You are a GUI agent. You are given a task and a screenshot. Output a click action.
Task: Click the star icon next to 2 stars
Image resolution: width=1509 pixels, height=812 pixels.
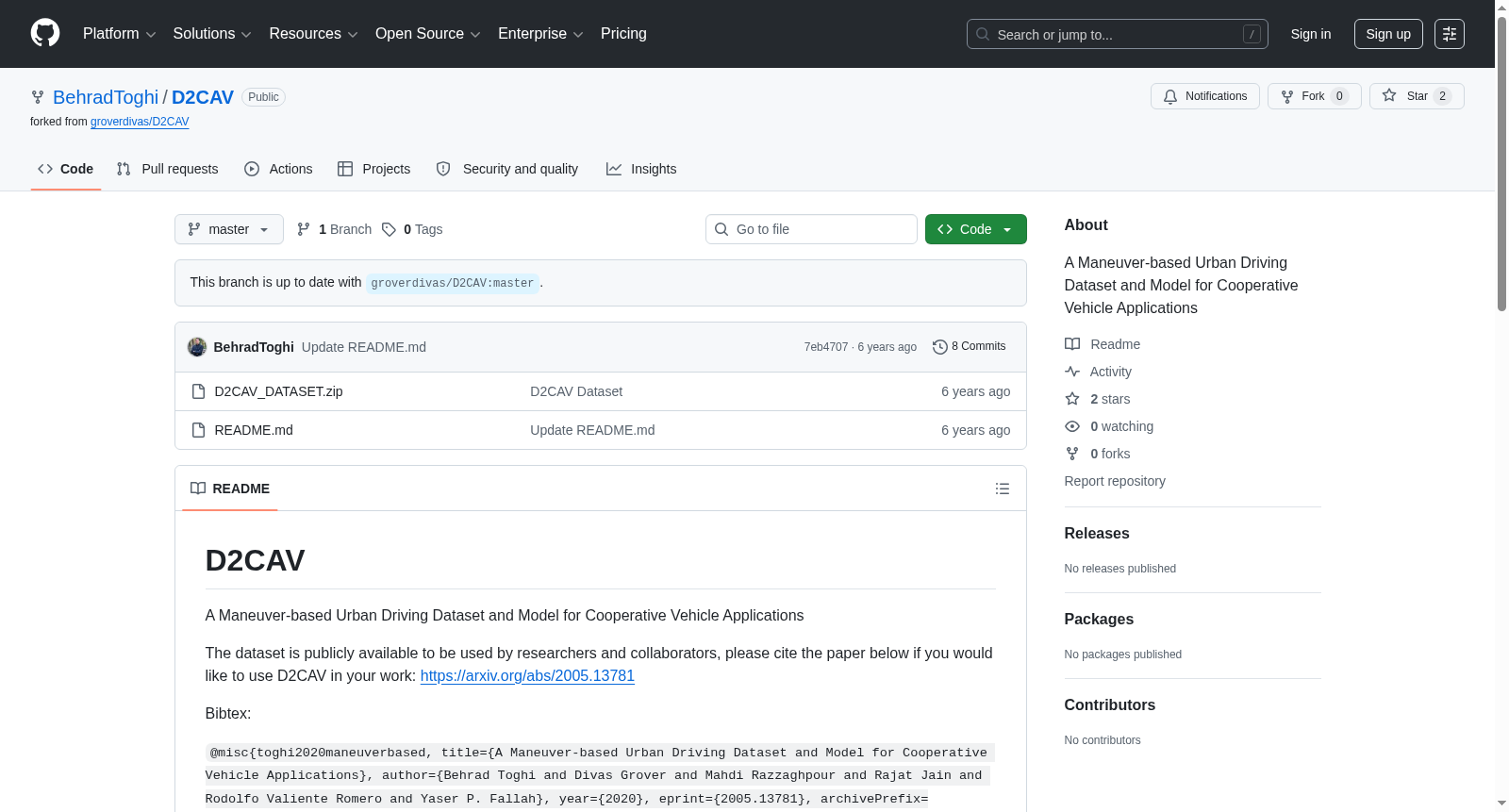pyautogui.click(x=1072, y=399)
